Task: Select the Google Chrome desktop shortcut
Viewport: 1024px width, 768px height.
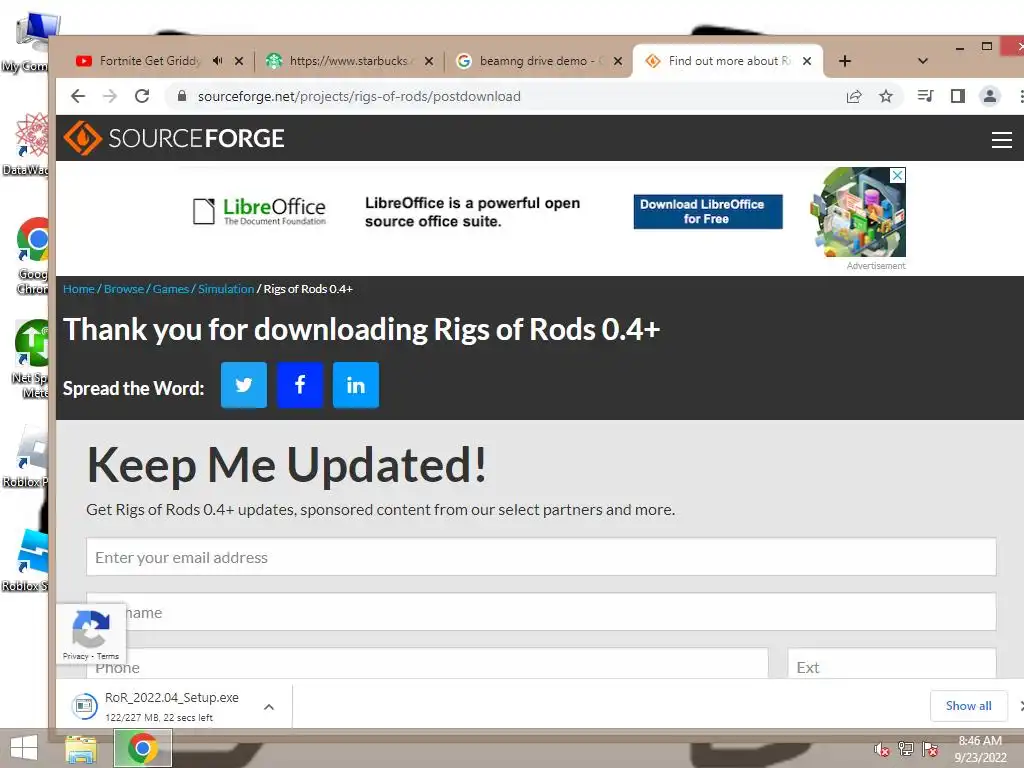Action: tap(32, 256)
